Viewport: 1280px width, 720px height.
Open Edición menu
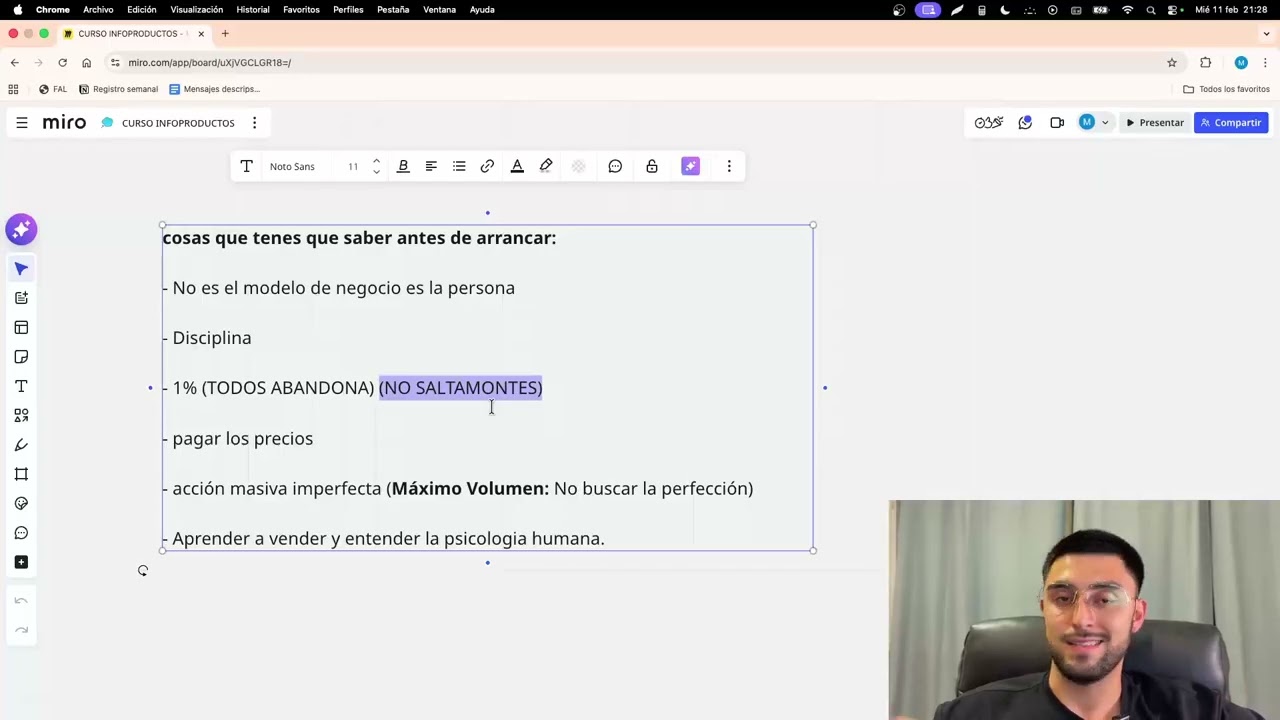[x=141, y=9]
